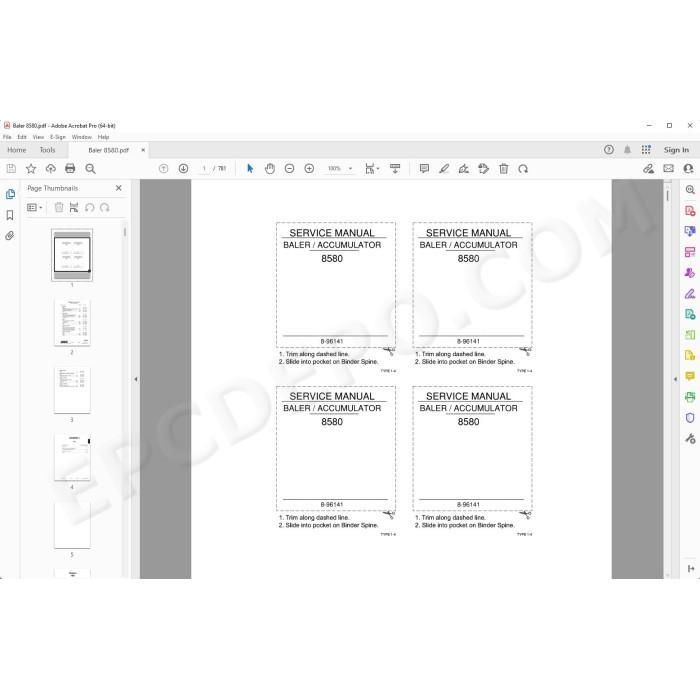
Task: Delete selected pages in thumbnails panel
Action: pyautogui.click(x=59, y=208)
